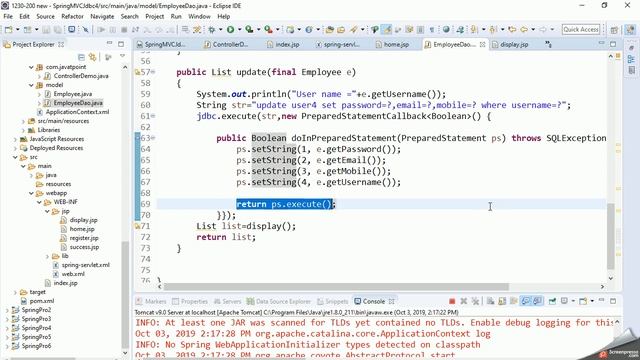Click the Back navigation arrow icon
The width and height of the screenshot is (640, 360).
(524, 29)
